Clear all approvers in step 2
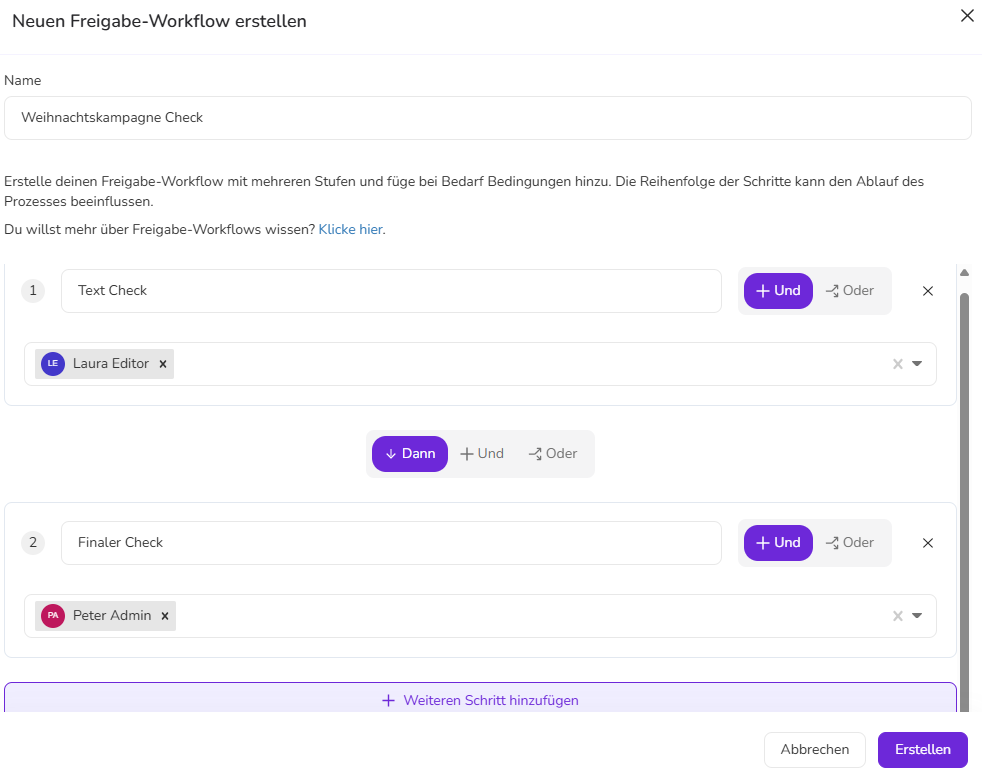 click(897, 616)
